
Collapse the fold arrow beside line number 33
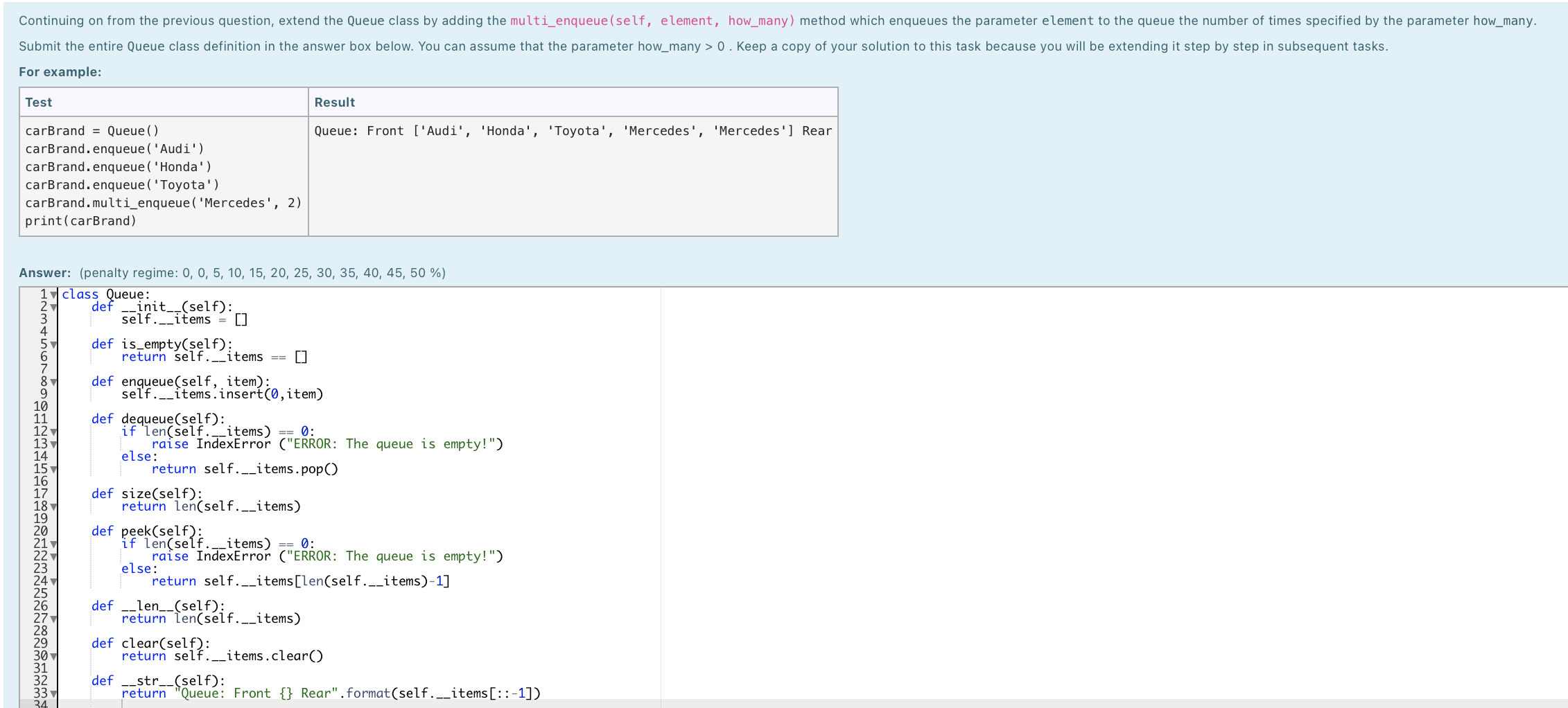[53, 694]
